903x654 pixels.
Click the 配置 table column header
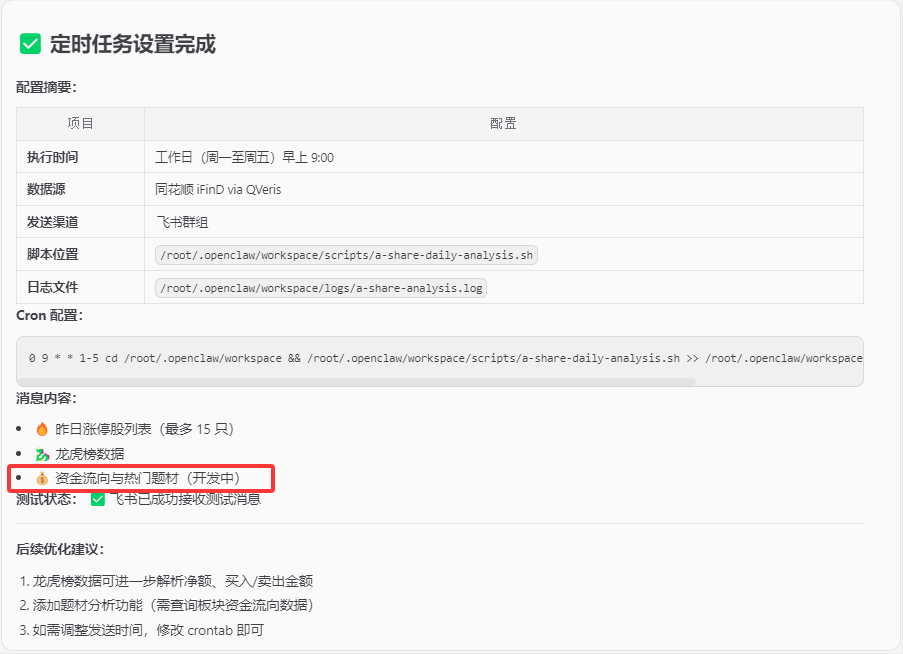pyautogui.click(x=503, y=124)
